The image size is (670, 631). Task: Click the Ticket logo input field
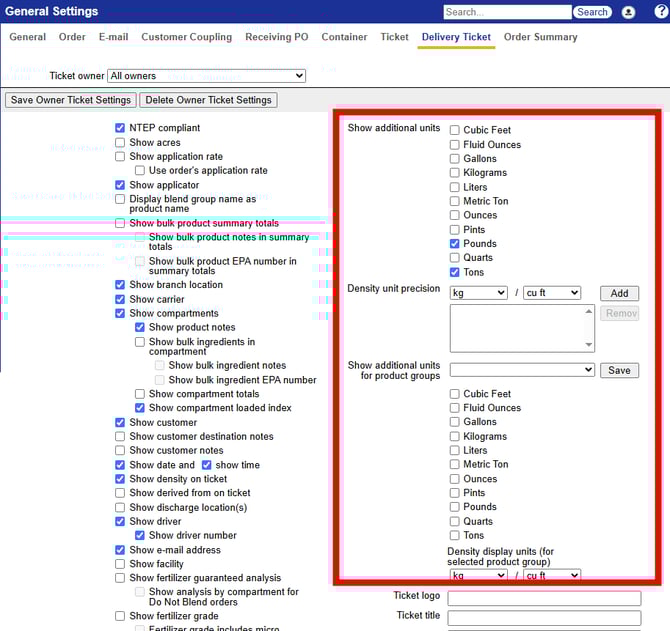544,598
